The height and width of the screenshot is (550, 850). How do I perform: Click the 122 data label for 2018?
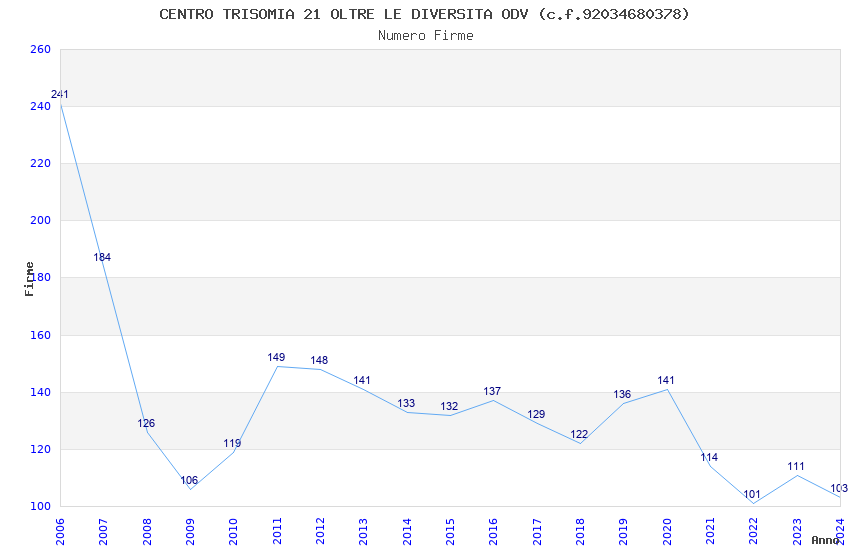click(579, 435)
